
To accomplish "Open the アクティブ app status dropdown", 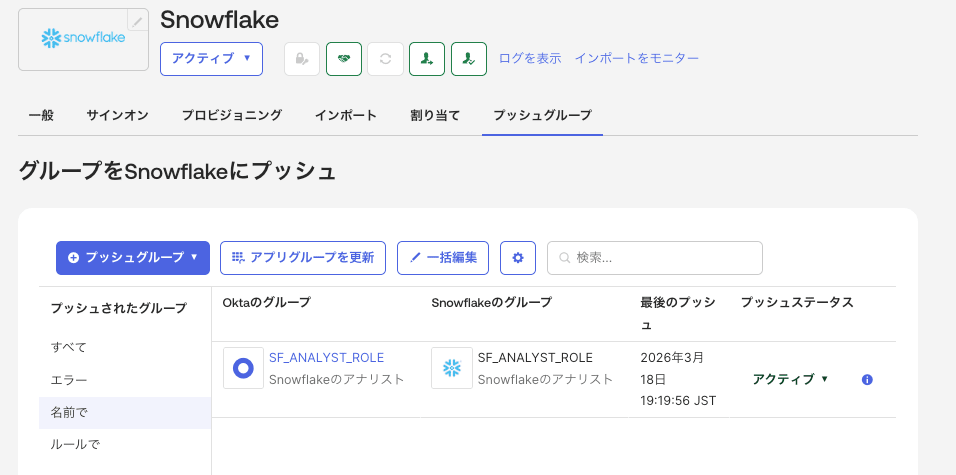I will (x=211, y=59).
